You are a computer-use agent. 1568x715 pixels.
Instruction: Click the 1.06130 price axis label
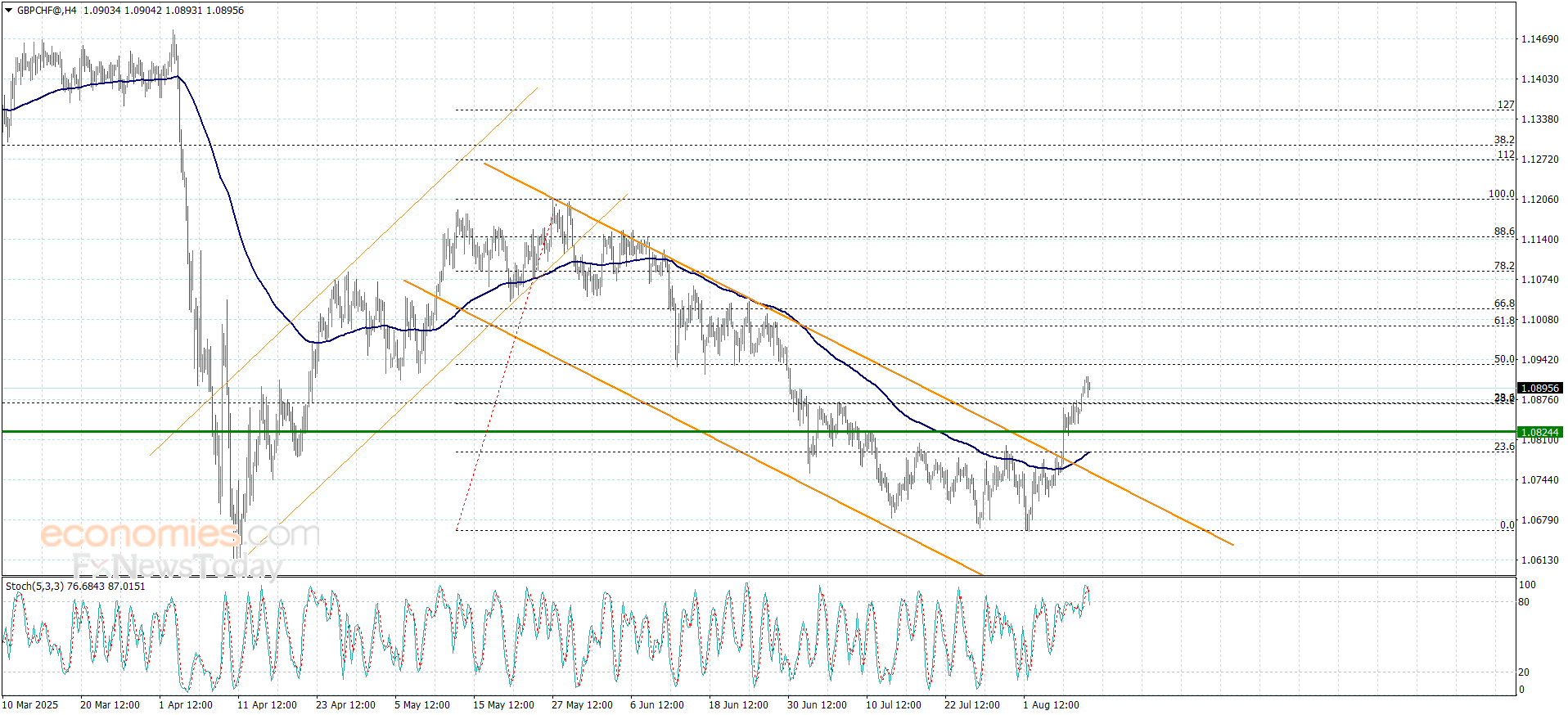coord(1539,560)
